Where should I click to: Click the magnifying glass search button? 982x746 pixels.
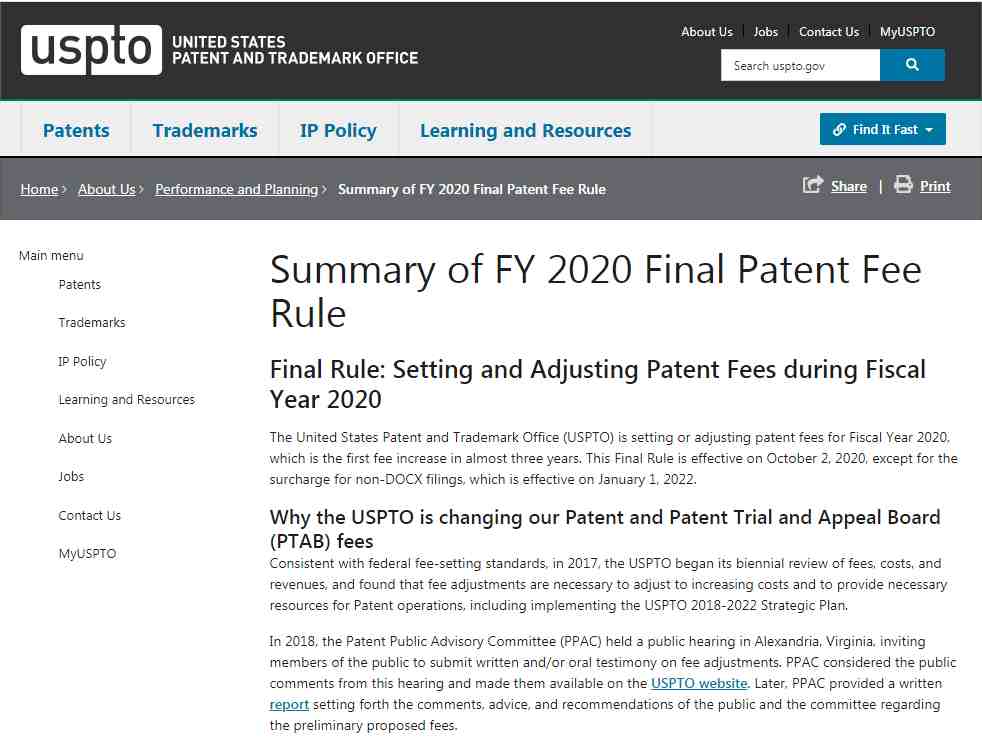click(912, 65)
